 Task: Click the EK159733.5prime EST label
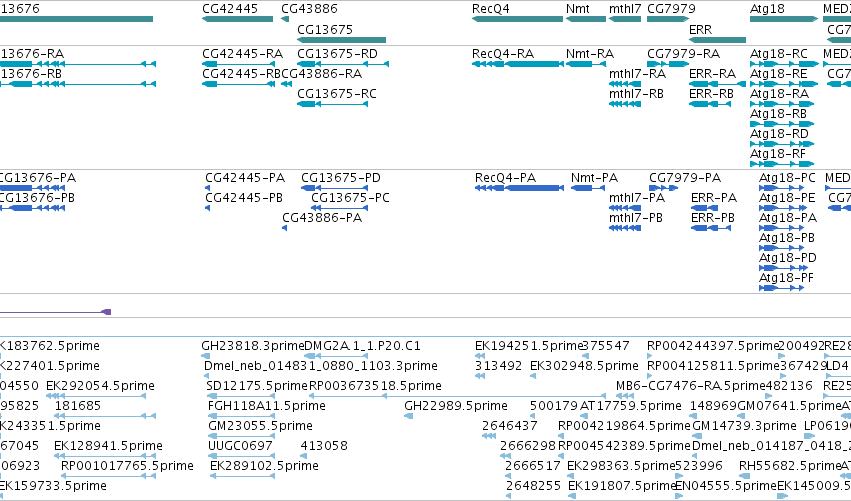coord(53,486)
